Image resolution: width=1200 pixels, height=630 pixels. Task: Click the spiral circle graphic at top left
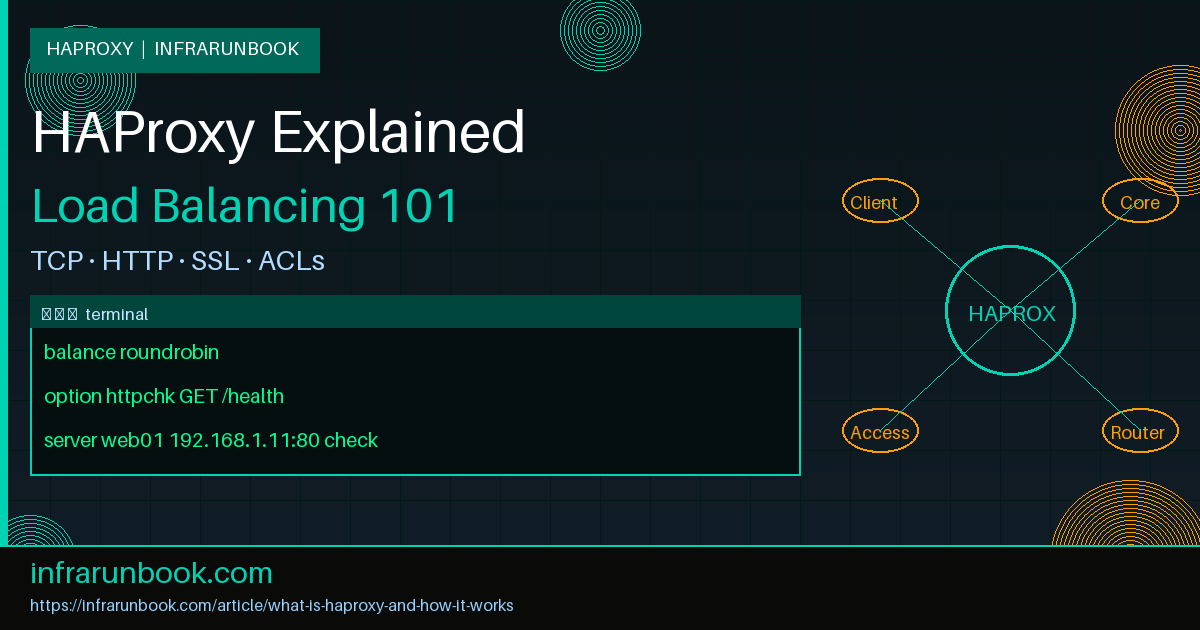(80, 80)
